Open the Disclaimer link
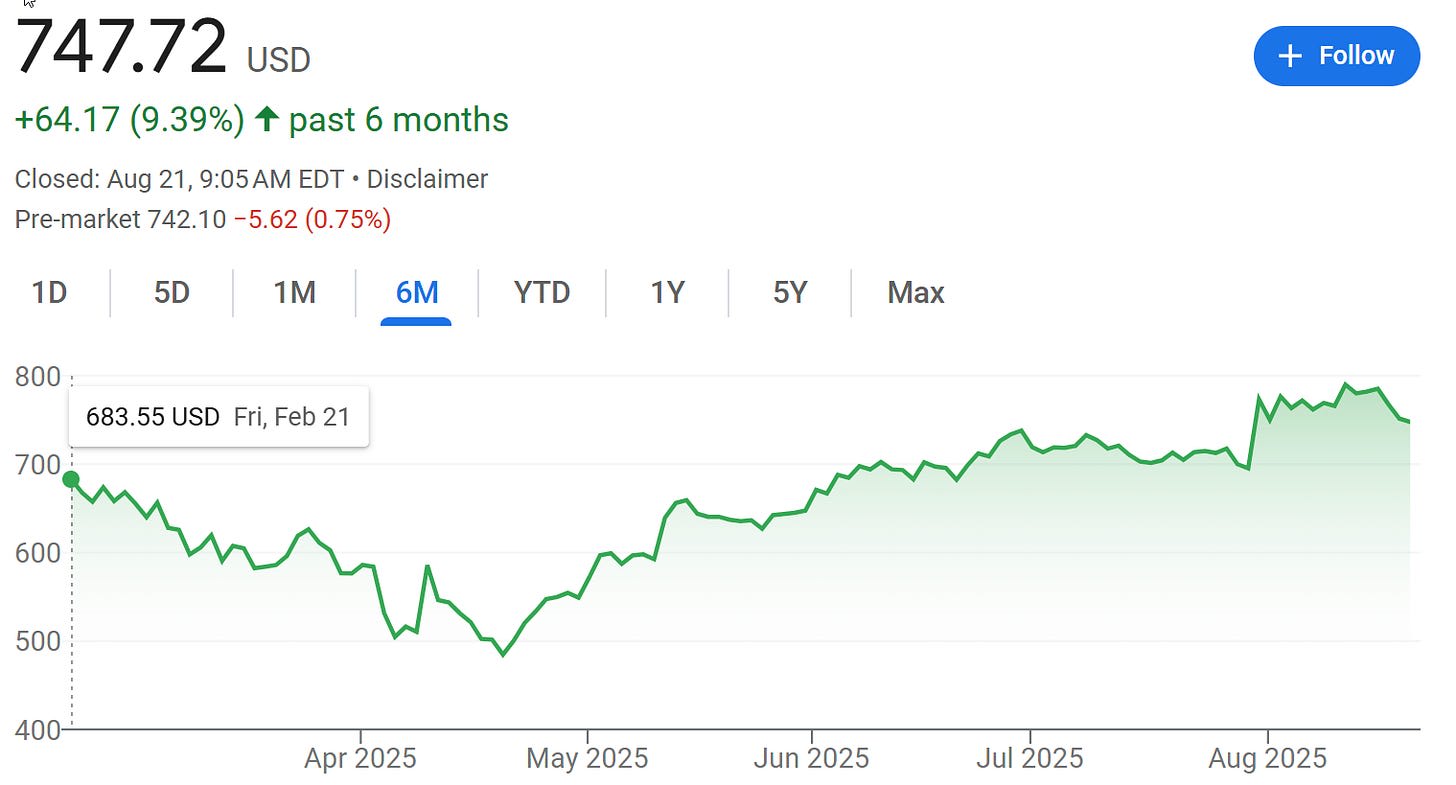The height and width of the screenshot is (785, 1456). (x=427, y=180)
